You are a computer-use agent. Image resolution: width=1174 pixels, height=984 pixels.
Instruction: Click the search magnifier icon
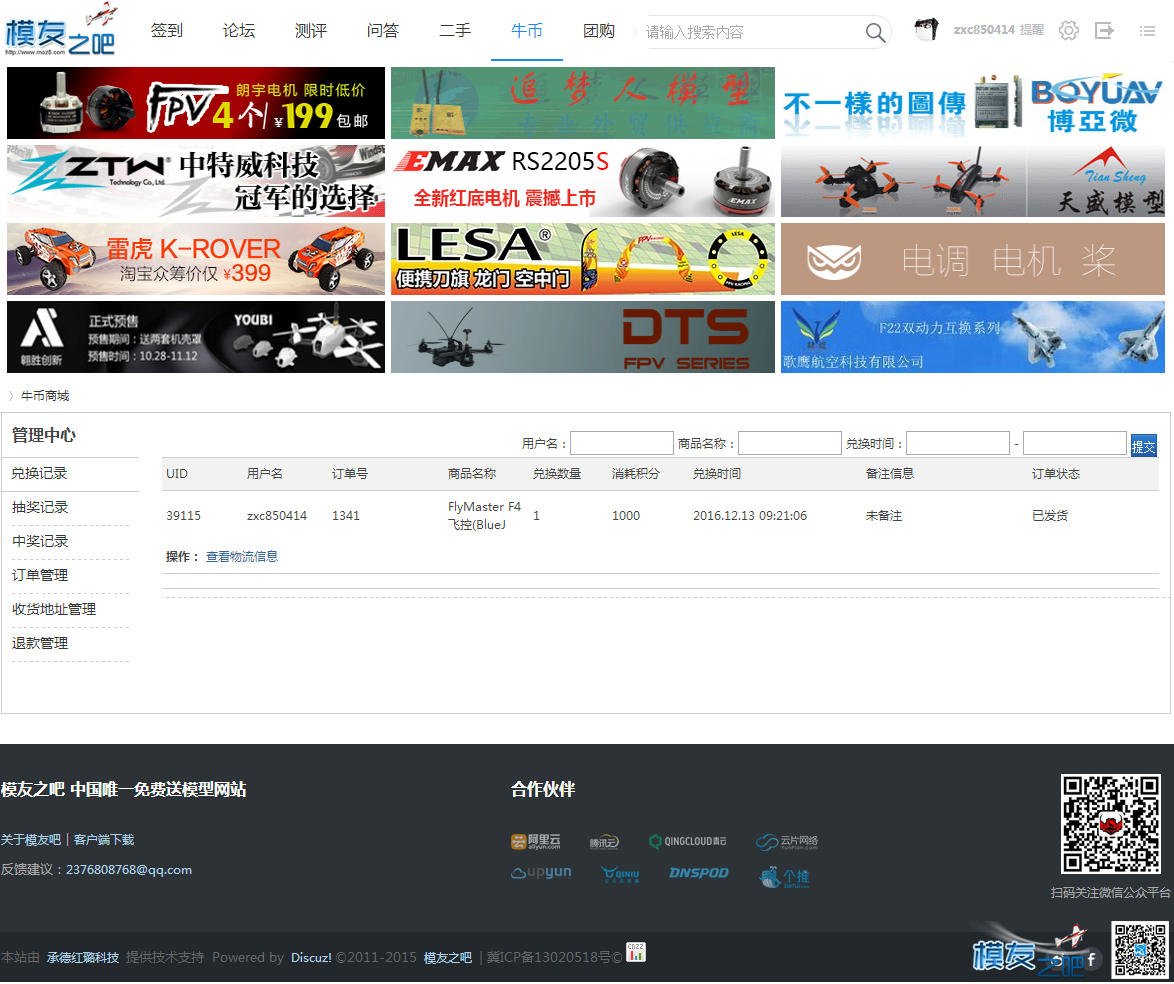click(x=875, y=32)
